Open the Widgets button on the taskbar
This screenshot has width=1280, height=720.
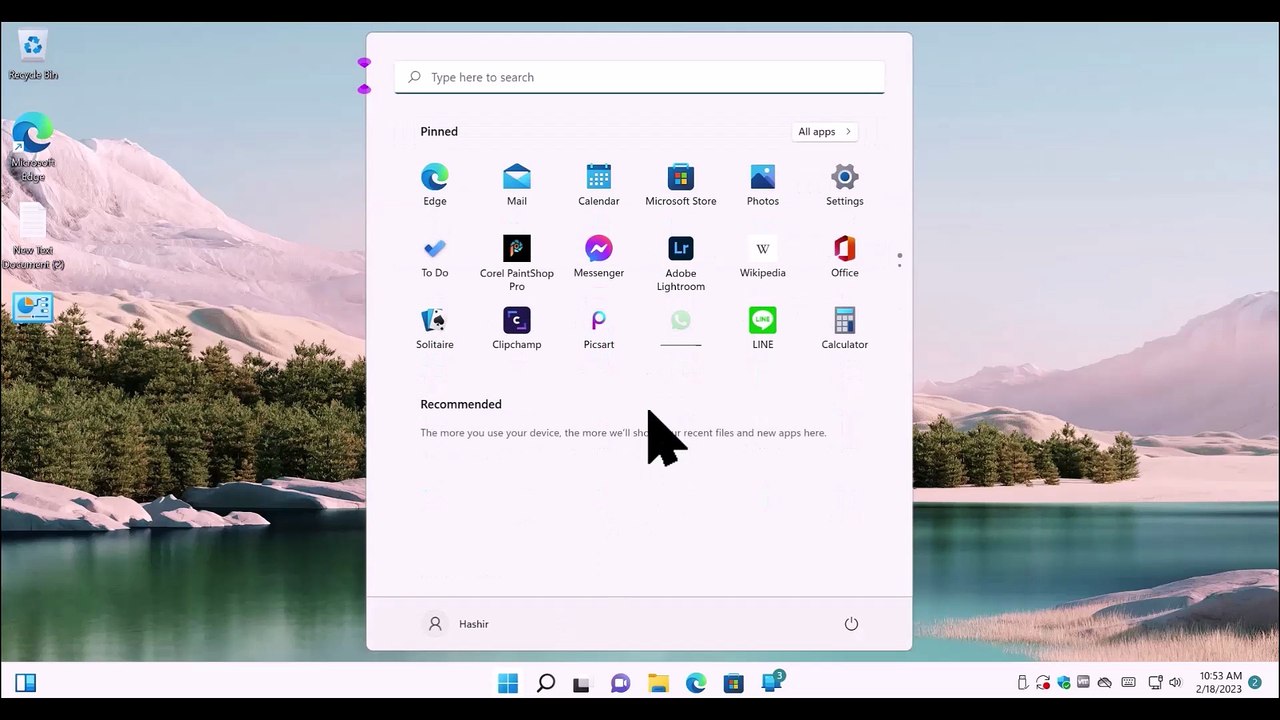26,683
